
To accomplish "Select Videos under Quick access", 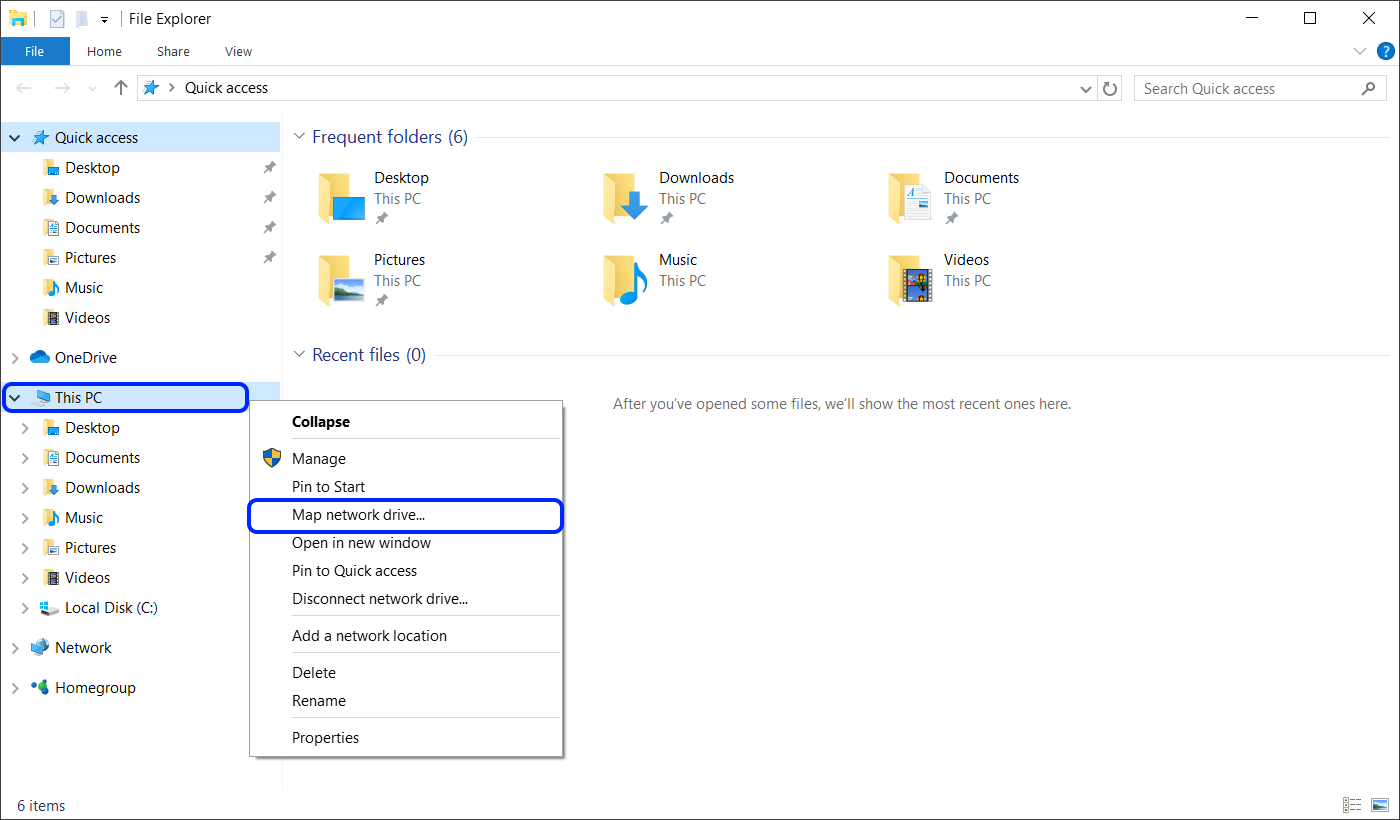I will (87, 318).
